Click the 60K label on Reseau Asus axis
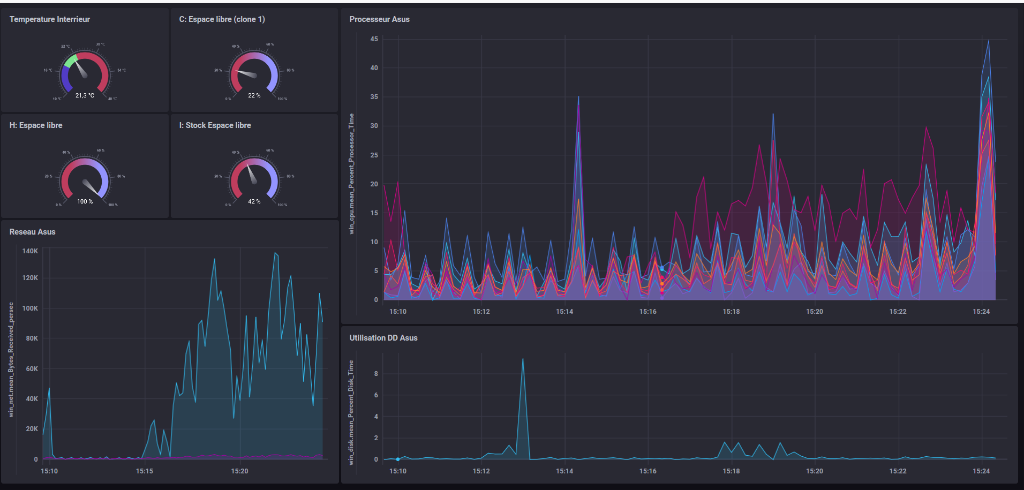This screenshot has height=490, width=1024. 31,368
